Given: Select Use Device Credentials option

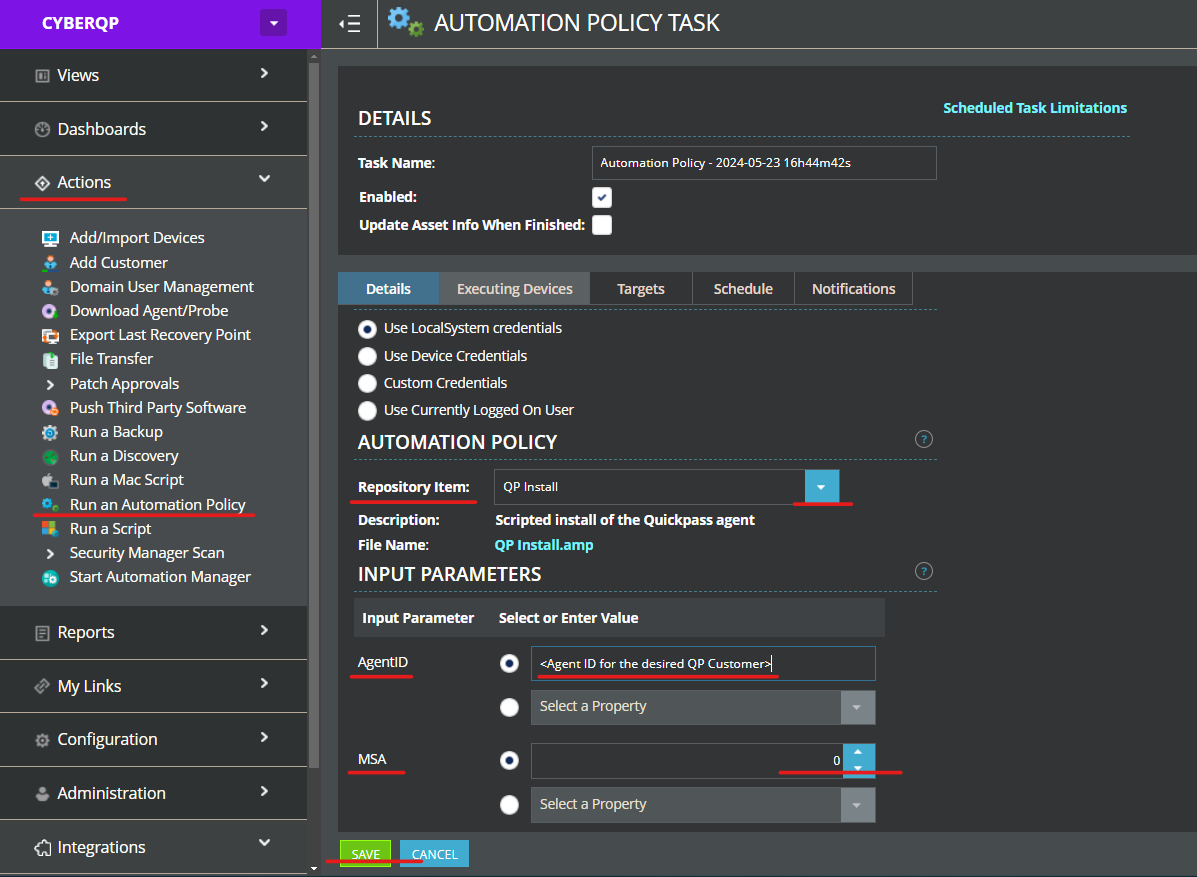Looking at the screenshot, I should [367, 356].
